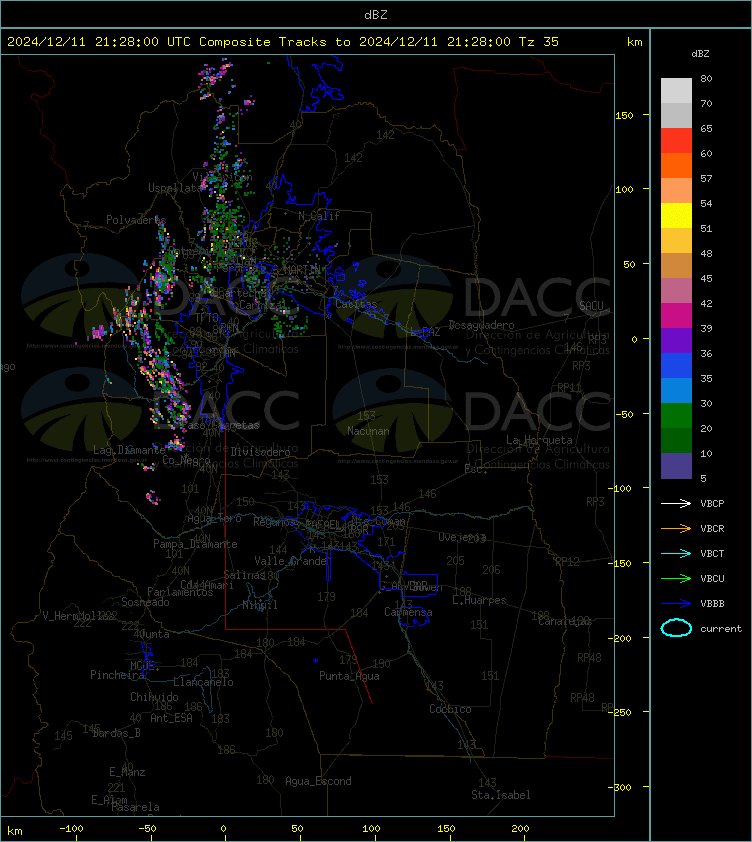The height and width of the screenshot is (842, 752).
Task: Pick the purple 36-39 dBZ swatch
Action: point(676,340)
